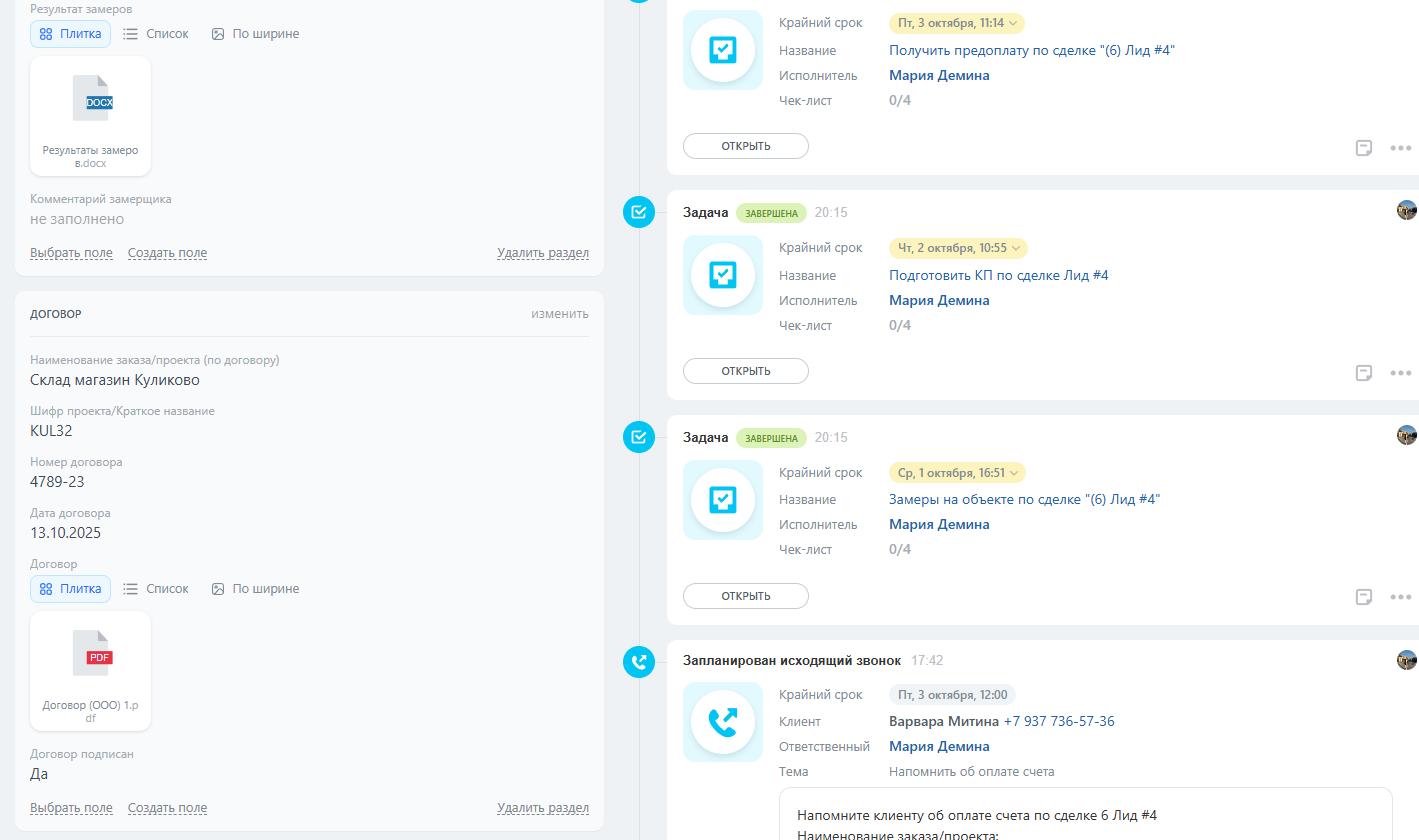
Task: Click the timestamp '17:42' on the planned call
Action: (x=927, y=661)
